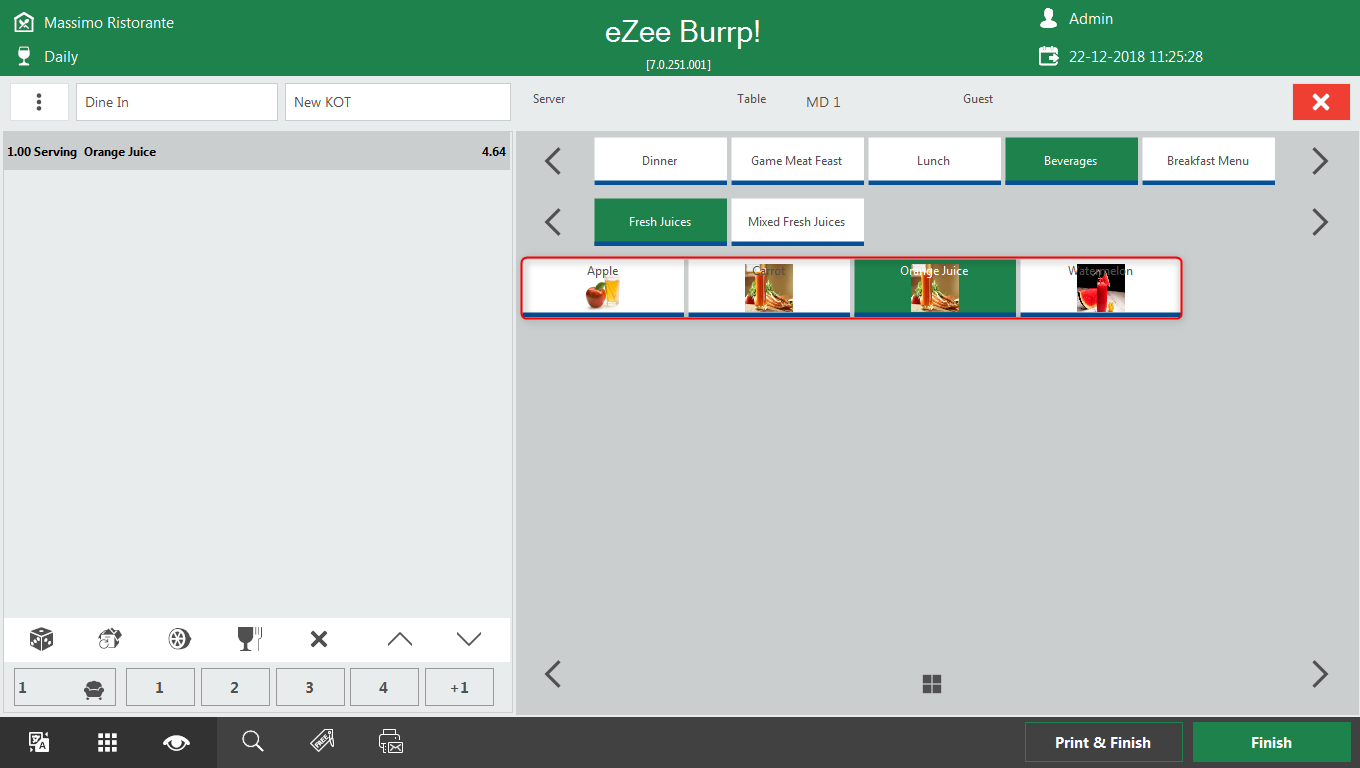The height and width of the screenshot is (768, 1360).
Task: Click the Server label
Action: (549, 99)
